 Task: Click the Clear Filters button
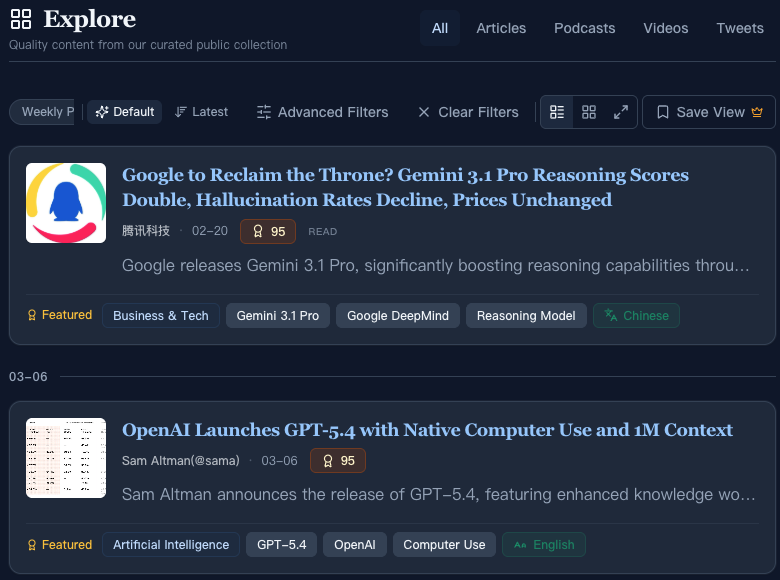point(468,112)
